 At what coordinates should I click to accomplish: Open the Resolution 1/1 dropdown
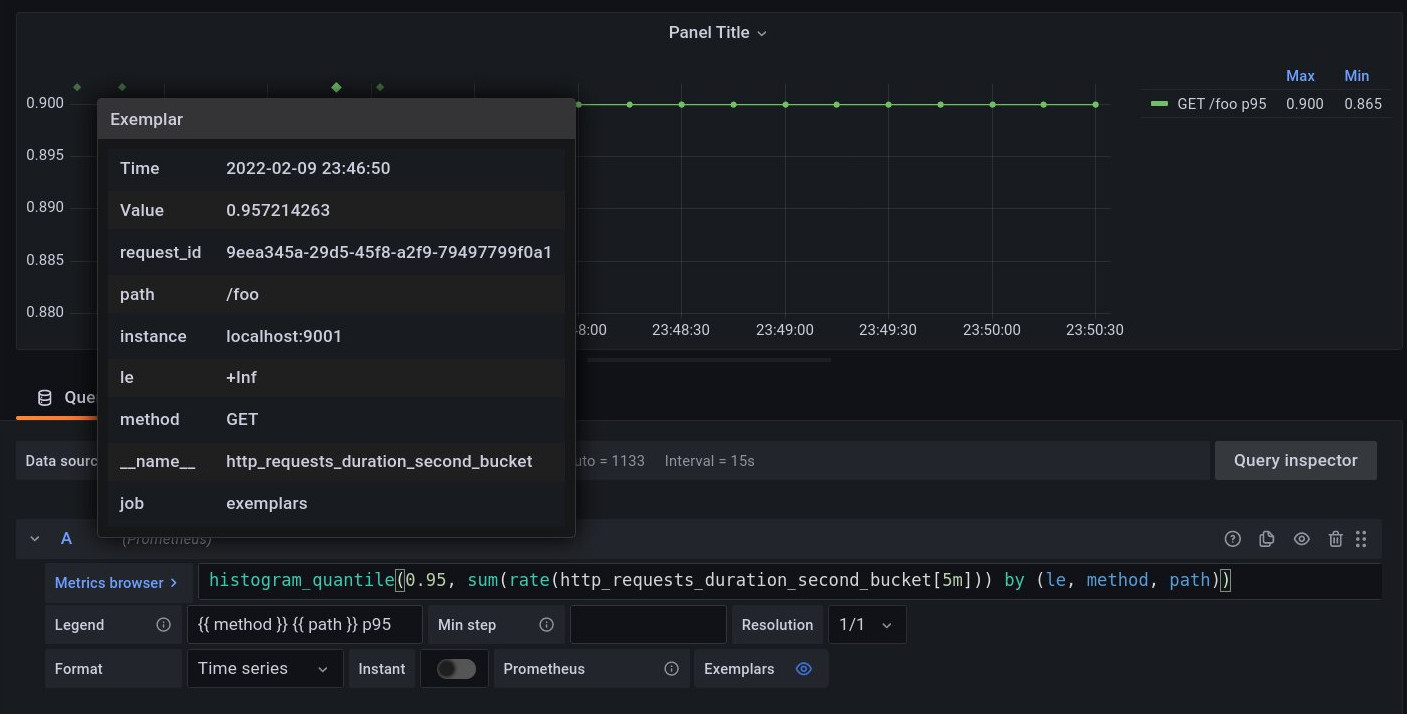click(866, 625)
